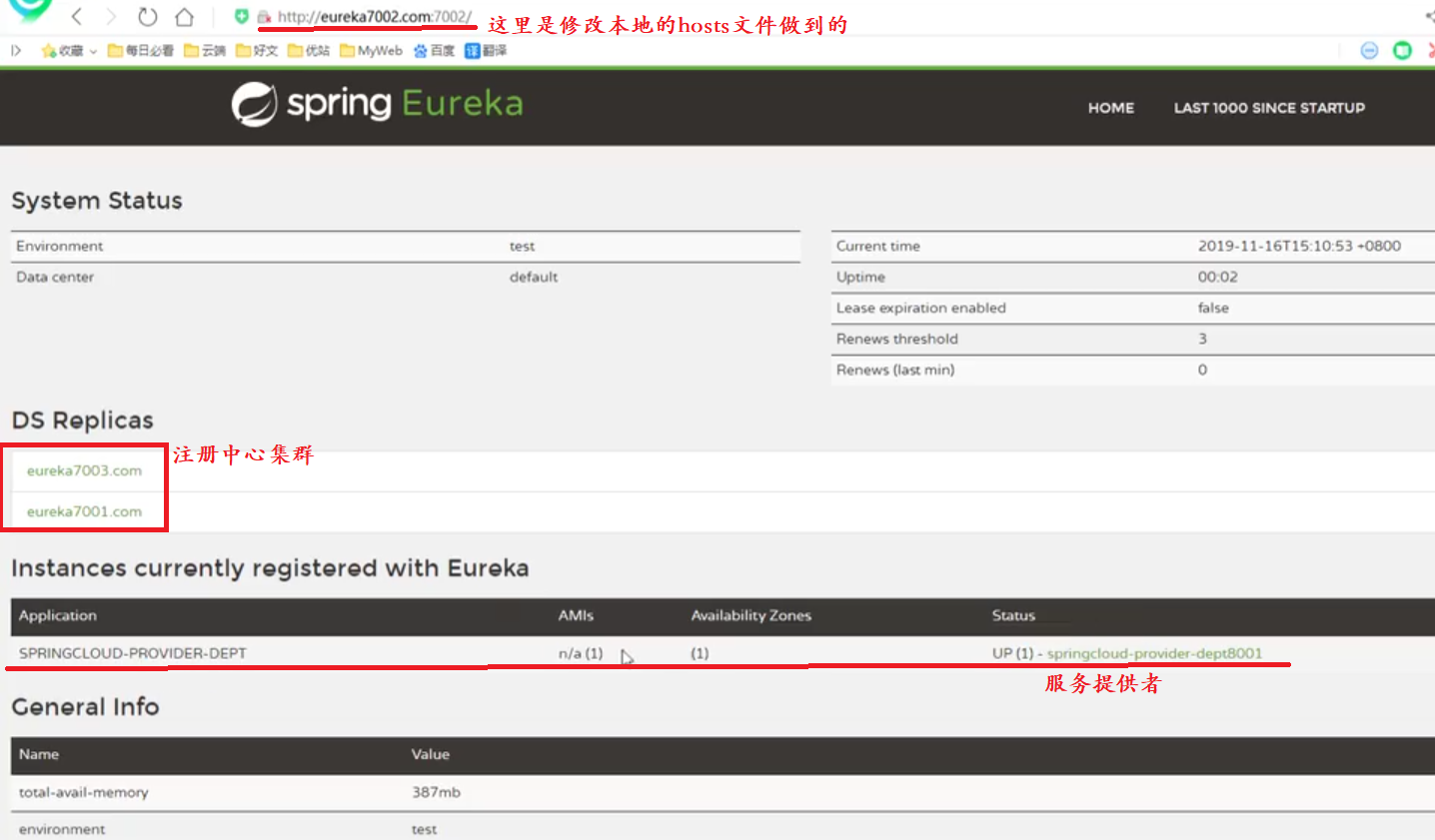The width and height of the screenshot is (1435, 840).
Task: Click the Availability Zones column header
Action: pyautogui.click(x=751, y=615)
